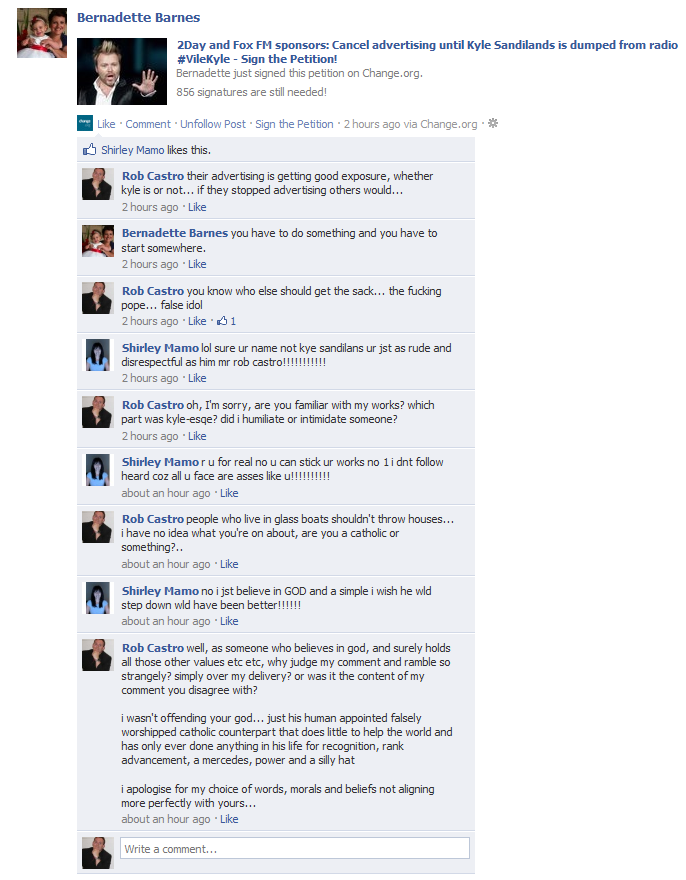Open the petition title link about 2Day and Fox FM sponsors

point(427,52)
